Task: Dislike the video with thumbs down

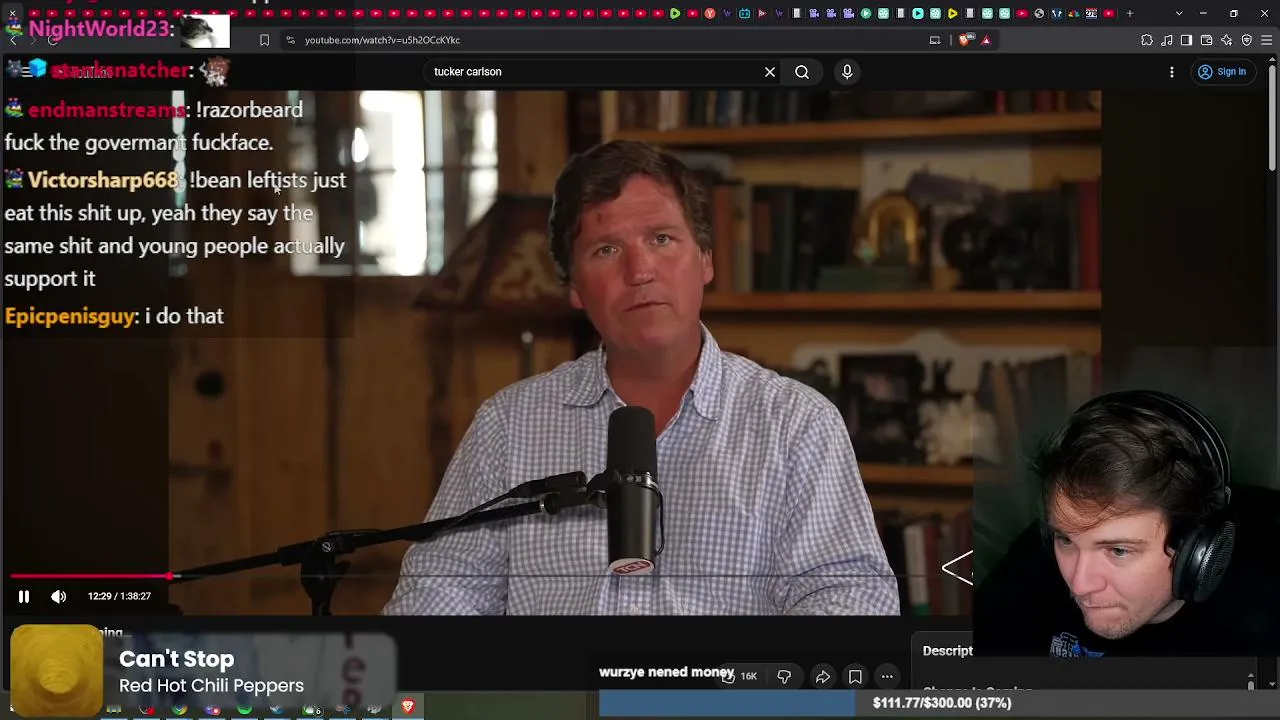Action: 784,676
